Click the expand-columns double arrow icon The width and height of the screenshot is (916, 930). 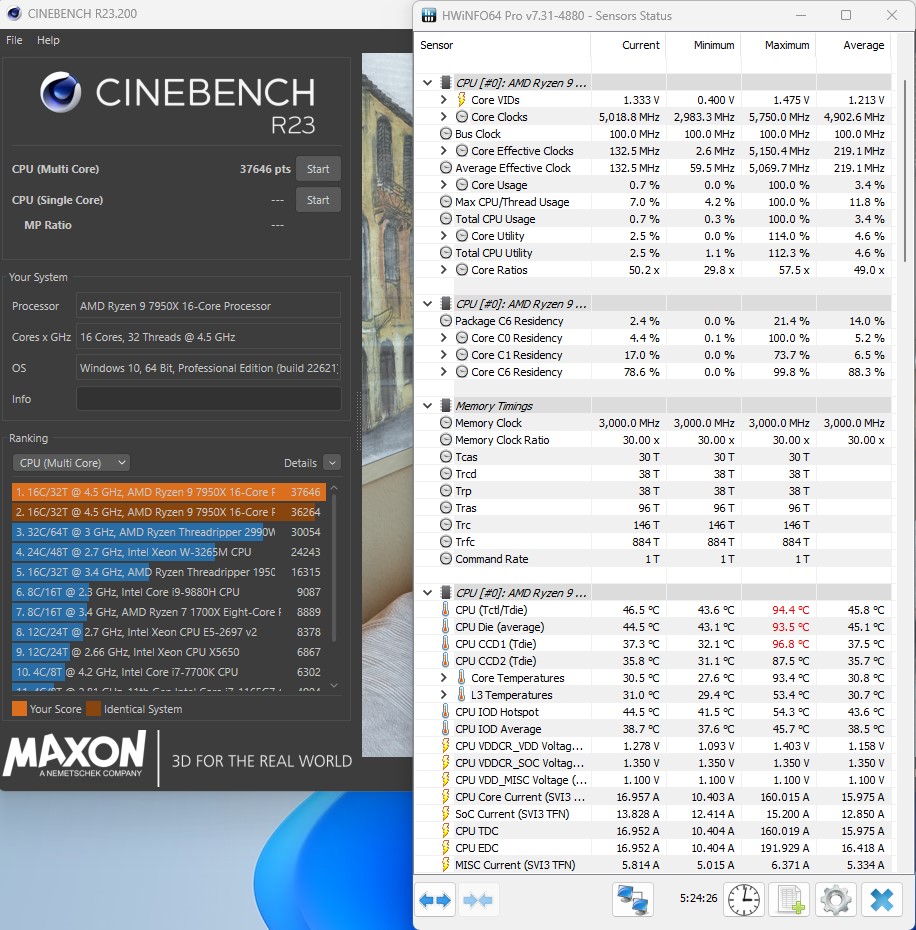pyautogui.click(x=435, y=900)
